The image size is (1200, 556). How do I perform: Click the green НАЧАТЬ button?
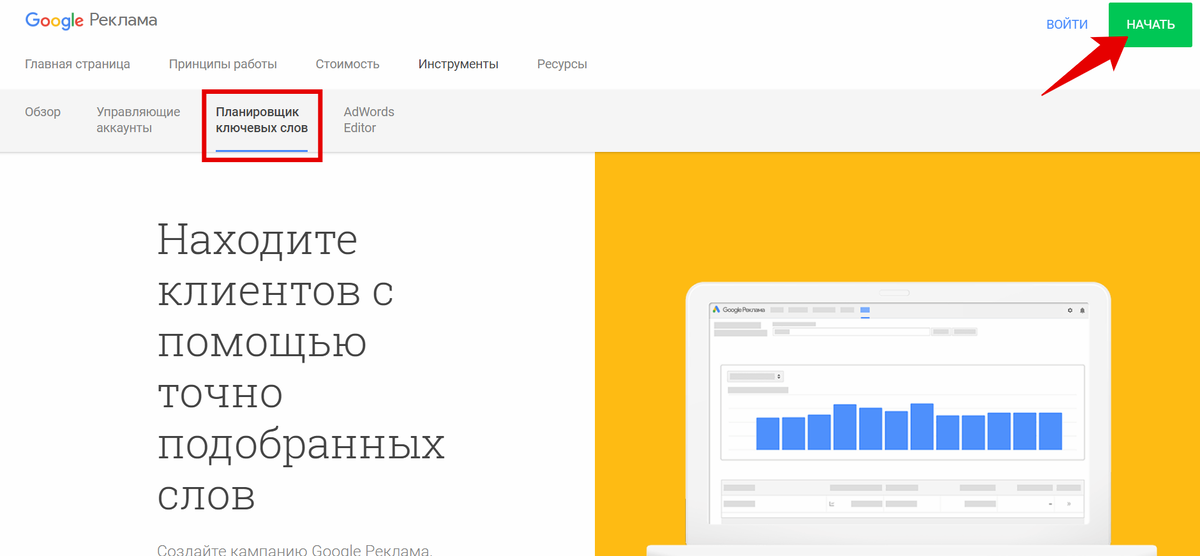(1150, 24)
